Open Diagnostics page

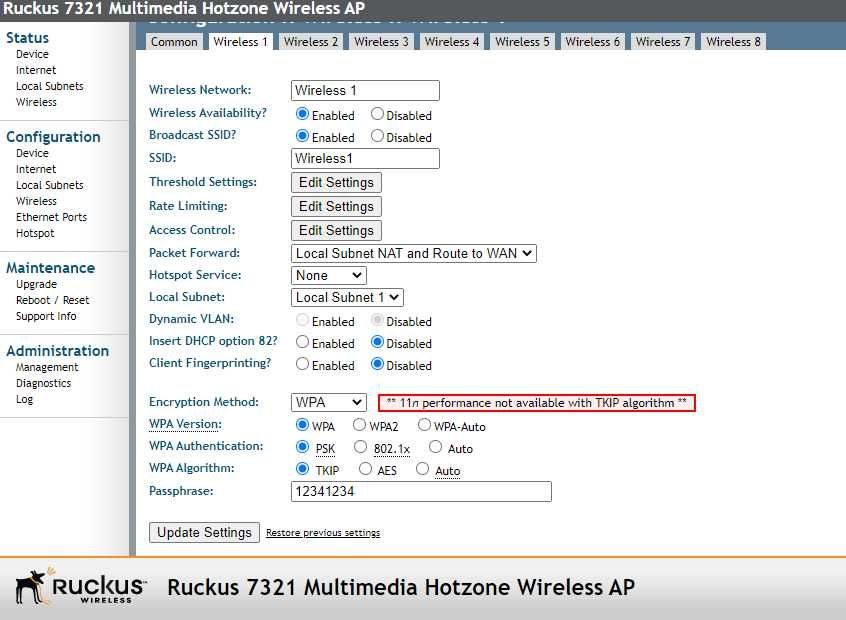click(x=43, y=383)
